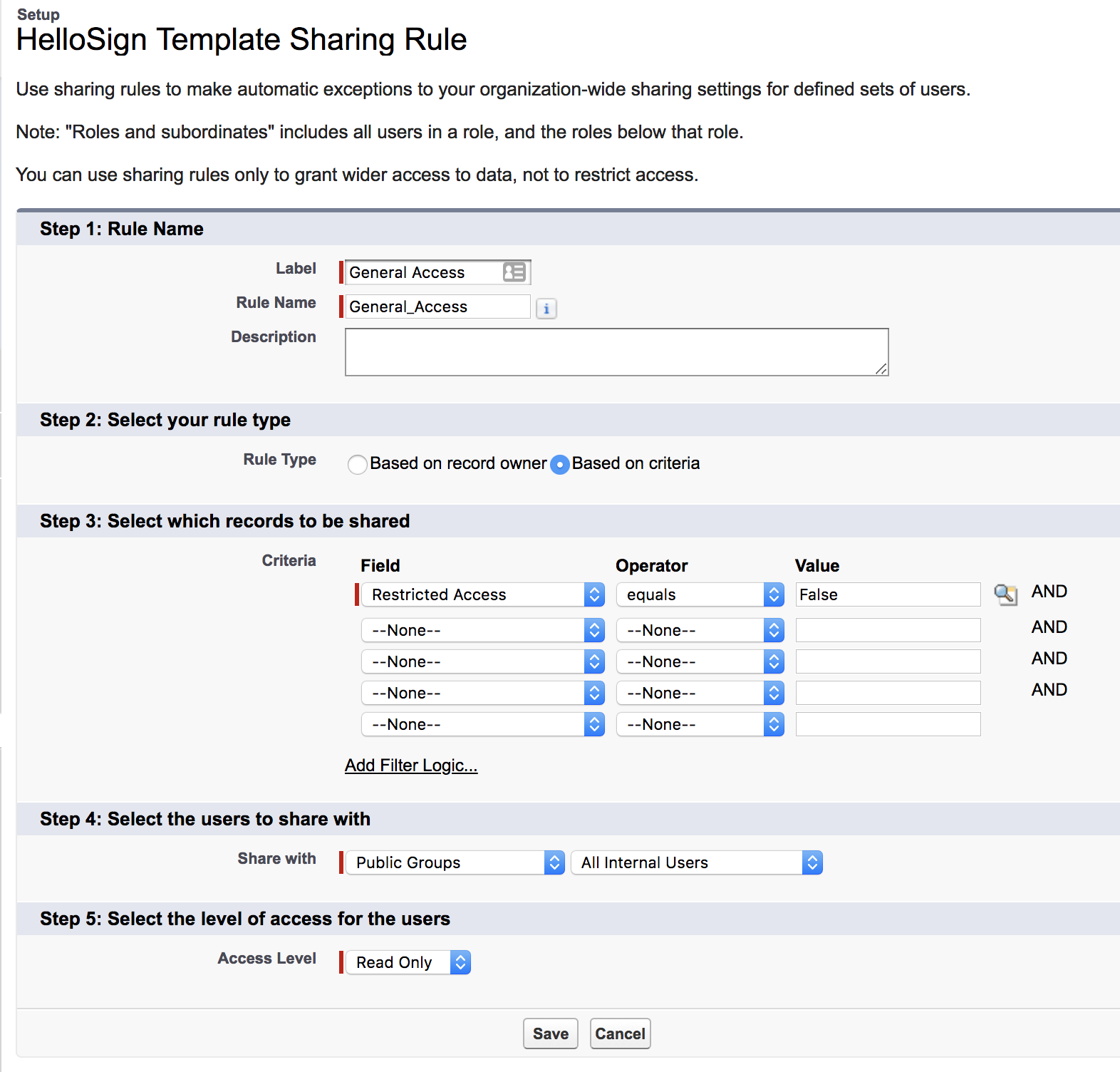Open the Read Only access level dropdown

tap(408, 962)
